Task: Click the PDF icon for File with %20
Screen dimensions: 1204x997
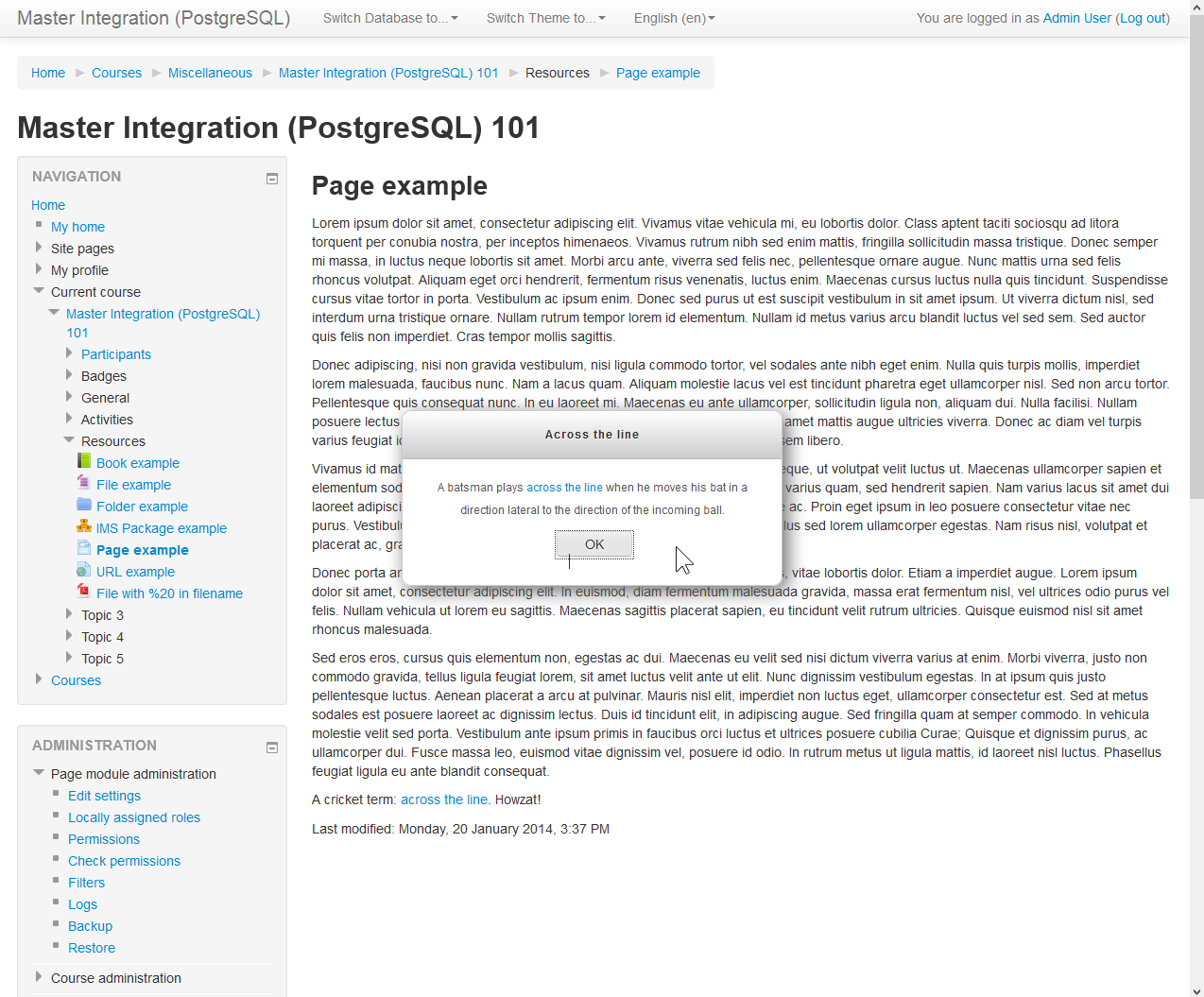Action: (84, 592)
